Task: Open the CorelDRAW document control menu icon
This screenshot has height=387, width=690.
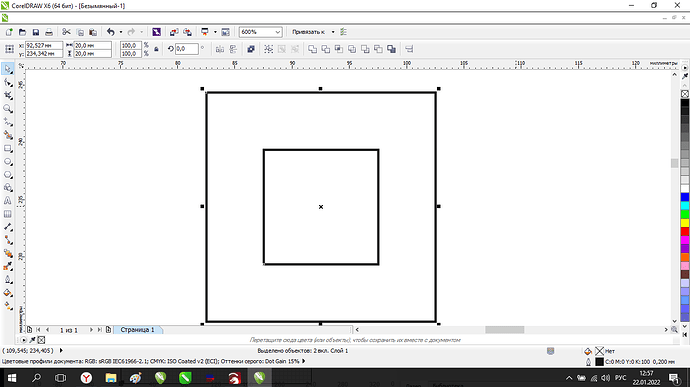Action: coord(5,18)
